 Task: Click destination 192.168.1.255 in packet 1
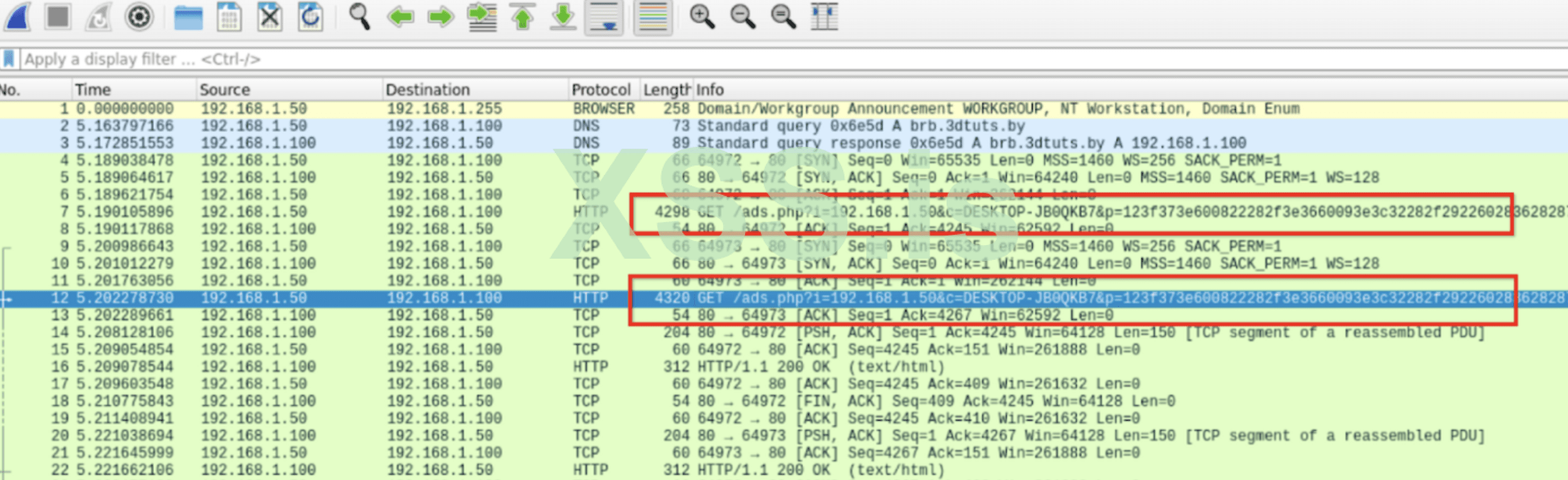(x=444, y=108)
